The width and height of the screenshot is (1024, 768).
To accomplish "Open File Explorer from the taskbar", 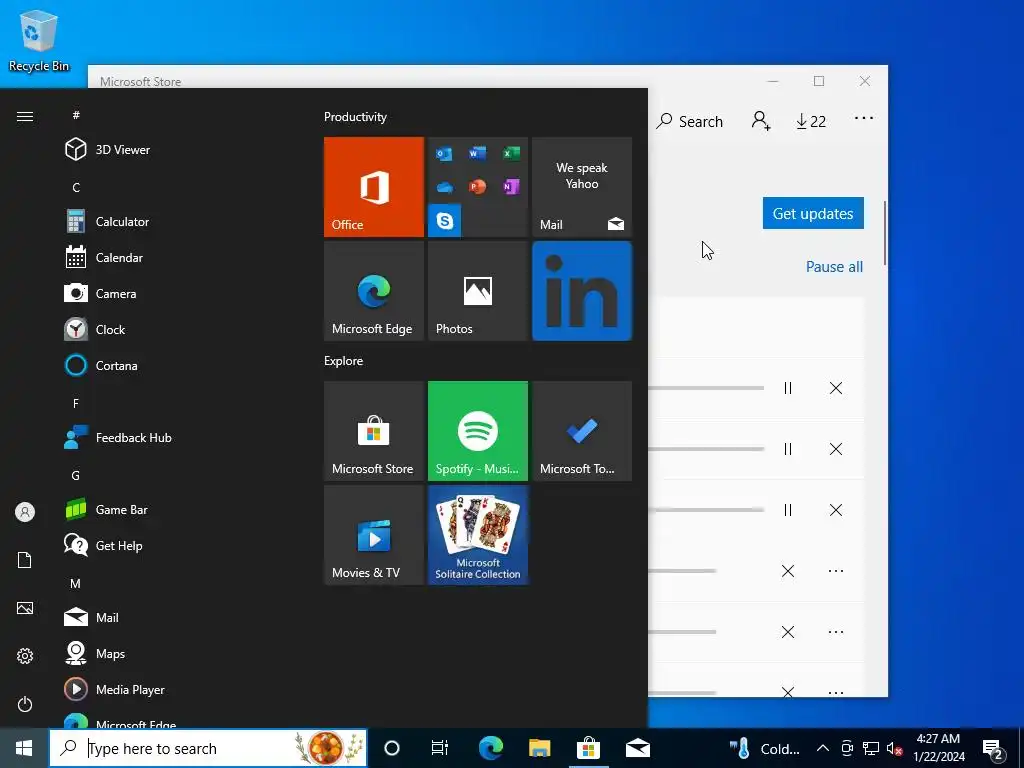I will (x=539, y=748).
